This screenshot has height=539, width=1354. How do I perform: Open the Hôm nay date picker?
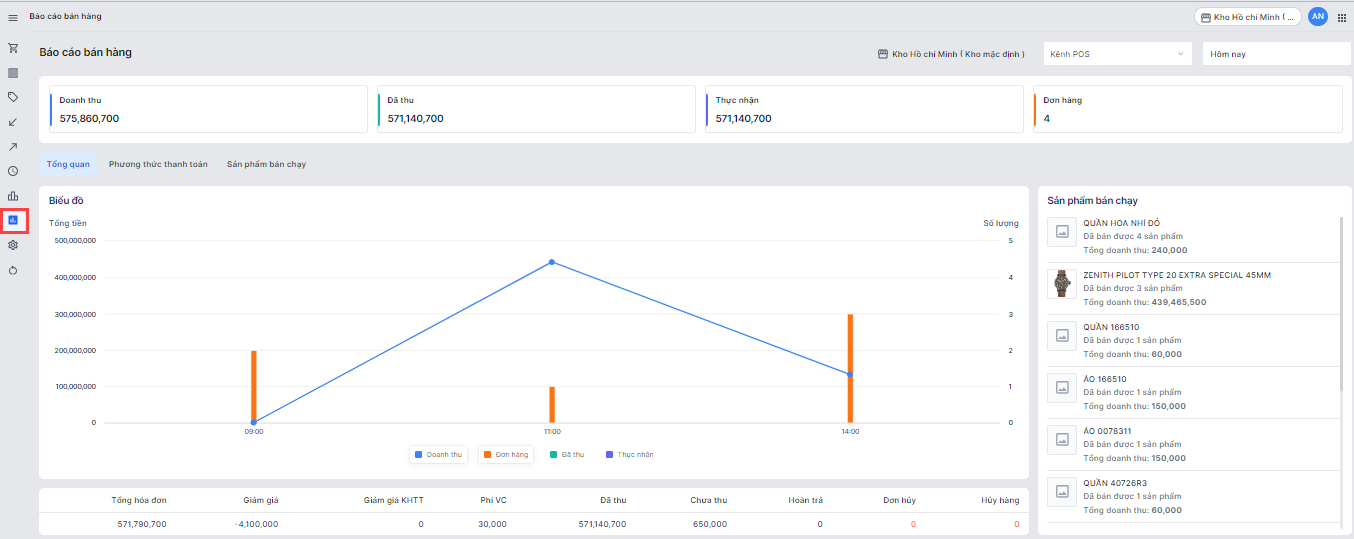click(1276, 54)
